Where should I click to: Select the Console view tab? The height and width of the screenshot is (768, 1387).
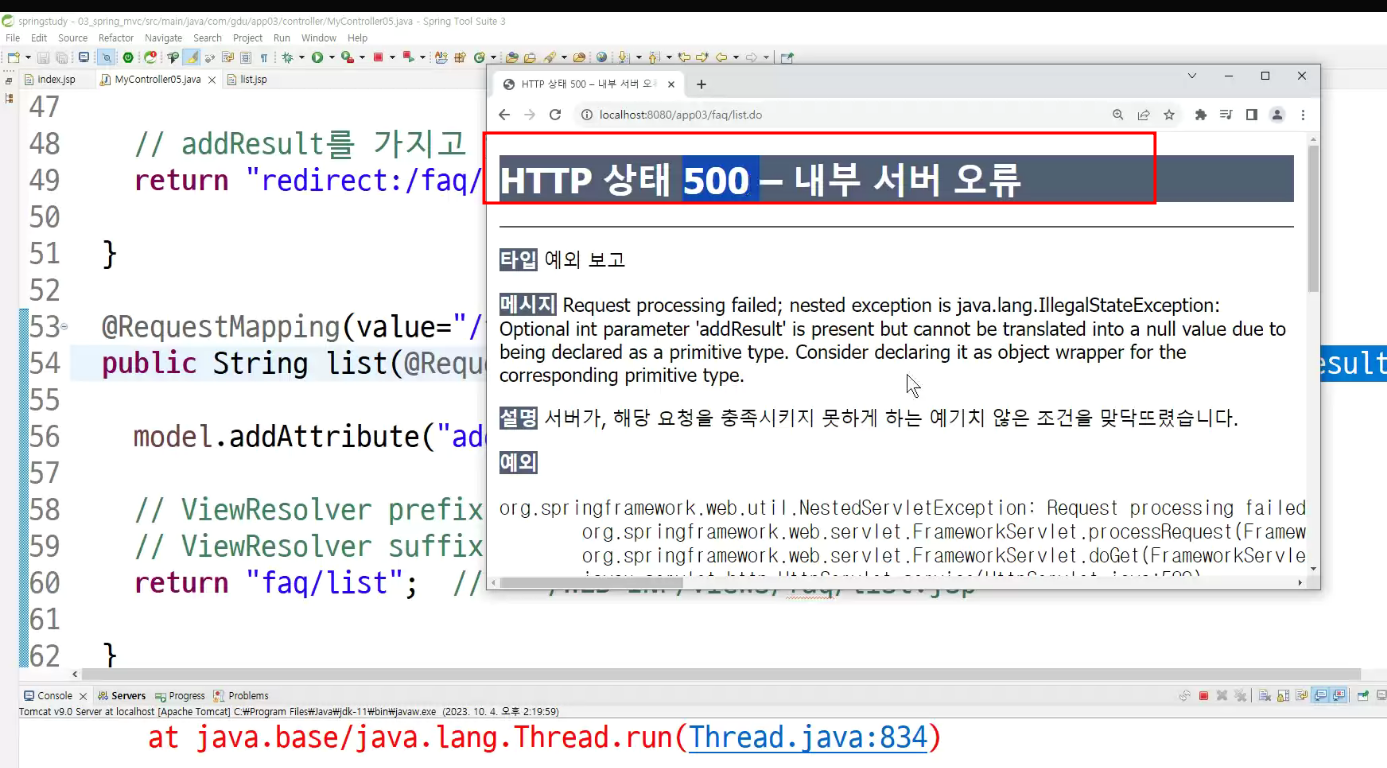(x=48, y=695)
